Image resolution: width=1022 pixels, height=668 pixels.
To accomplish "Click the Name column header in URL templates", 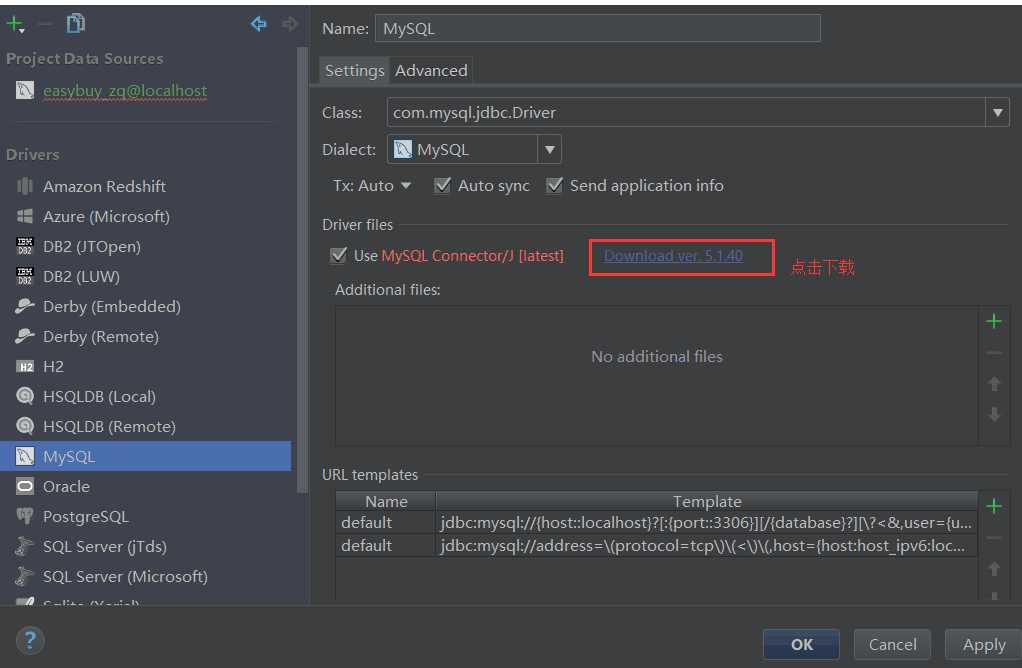I will 386,501.
